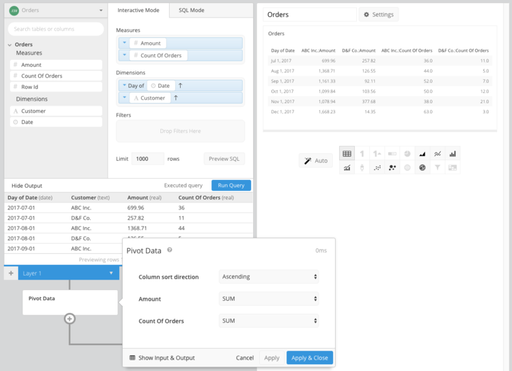Select the globe map chart icon

(422, 168)
